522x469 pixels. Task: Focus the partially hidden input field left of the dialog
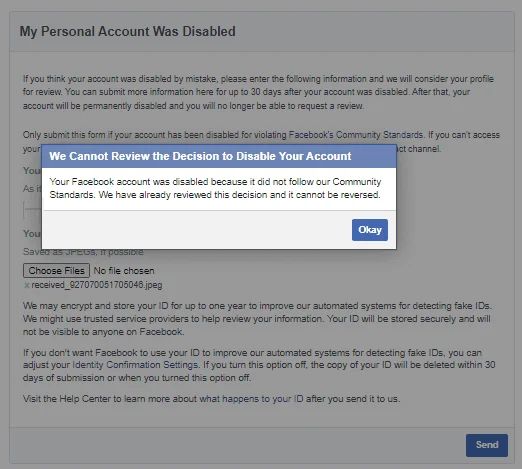click(32, 210)
